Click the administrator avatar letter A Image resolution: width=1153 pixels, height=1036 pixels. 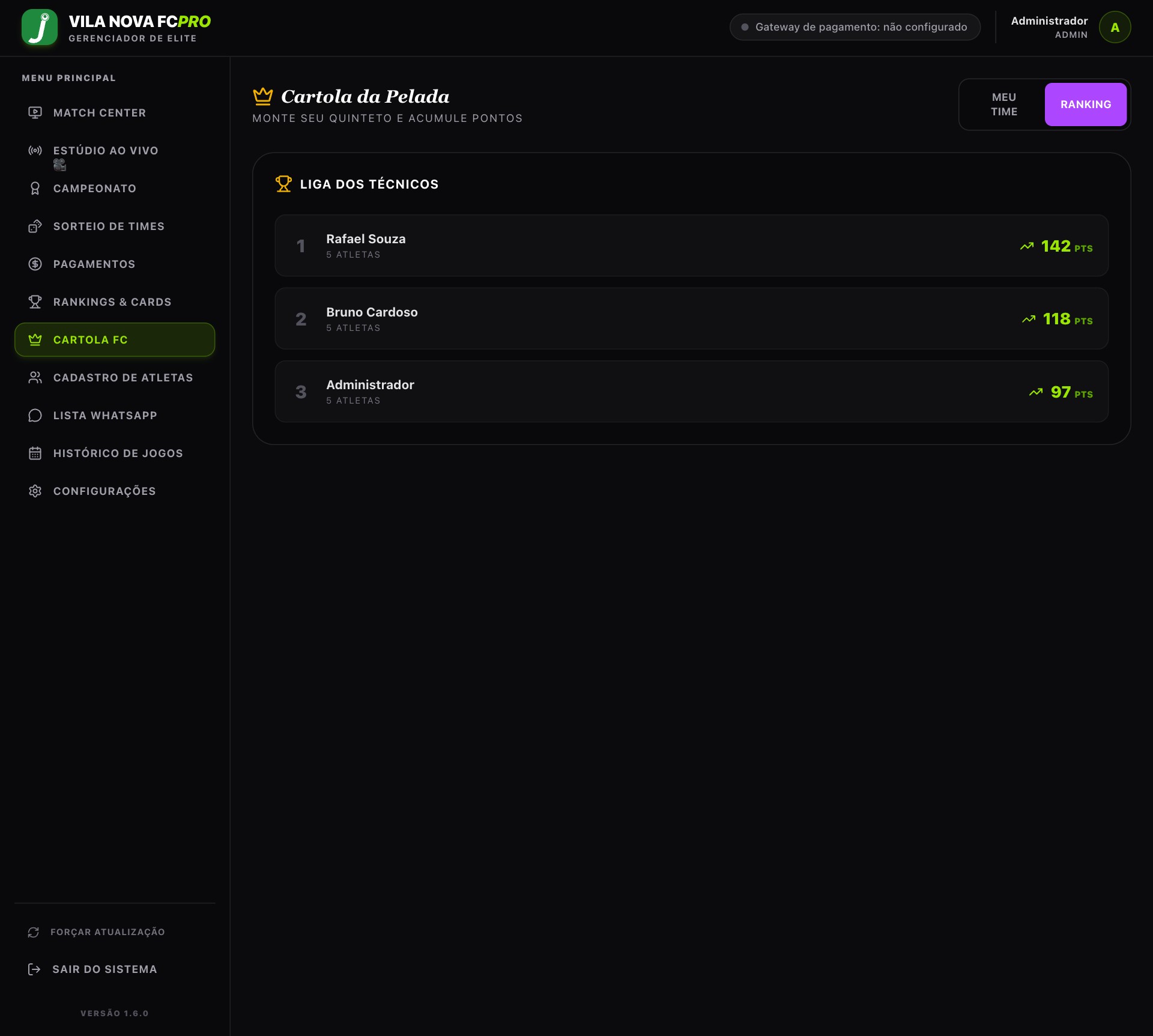coord(1115,27)
